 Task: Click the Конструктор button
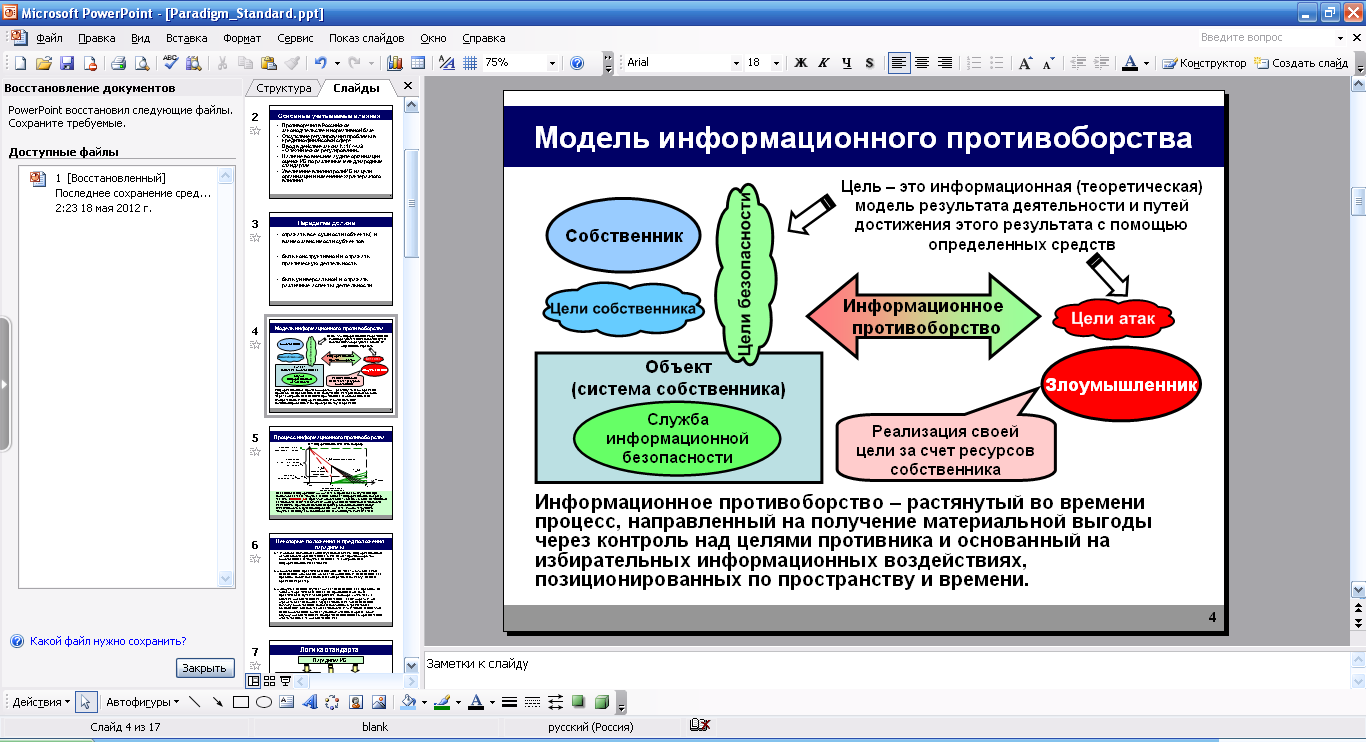coord(1205,63)
